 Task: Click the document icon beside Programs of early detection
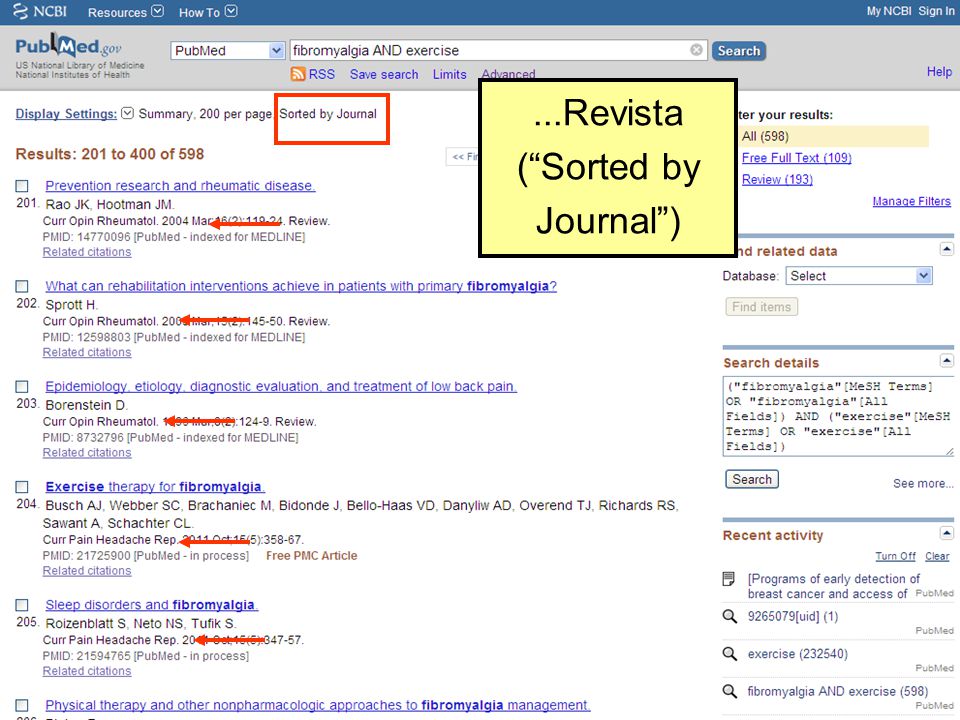[x=729, y=579]
